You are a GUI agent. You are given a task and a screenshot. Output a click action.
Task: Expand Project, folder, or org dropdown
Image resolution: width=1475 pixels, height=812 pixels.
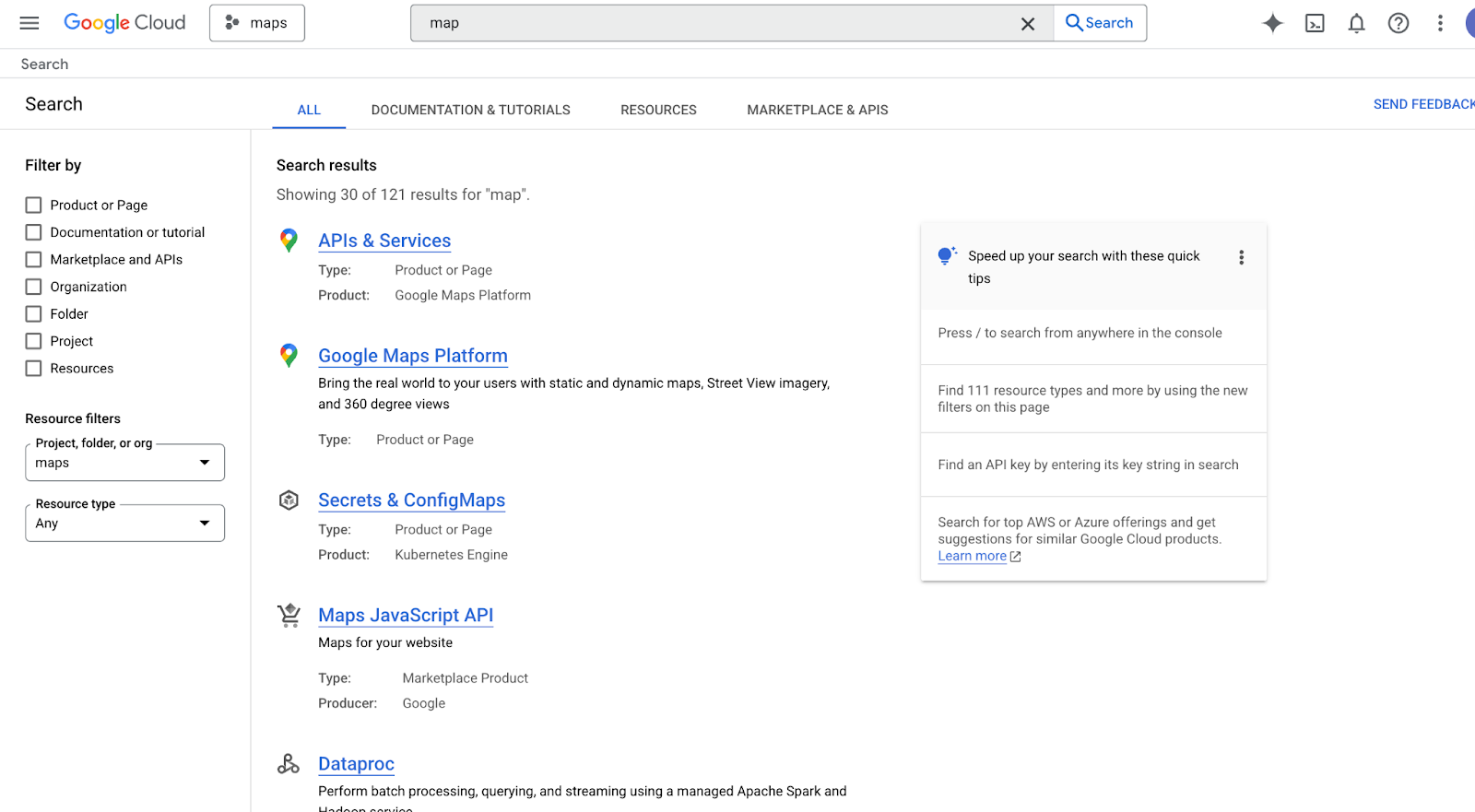point(124,463)
